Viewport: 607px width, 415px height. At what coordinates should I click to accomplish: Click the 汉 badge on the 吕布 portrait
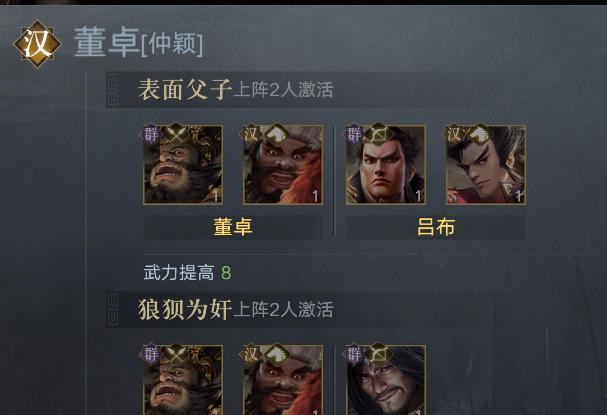pos(453,134)
